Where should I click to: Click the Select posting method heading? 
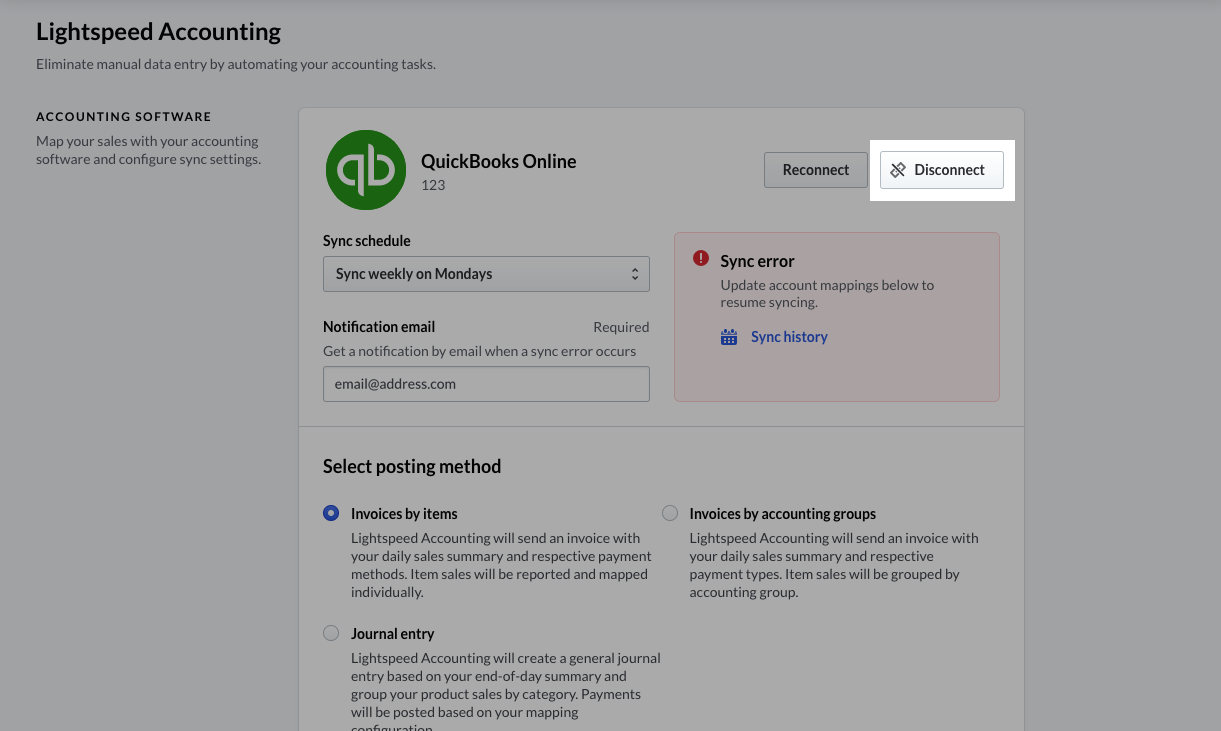(x=412, y=466)
